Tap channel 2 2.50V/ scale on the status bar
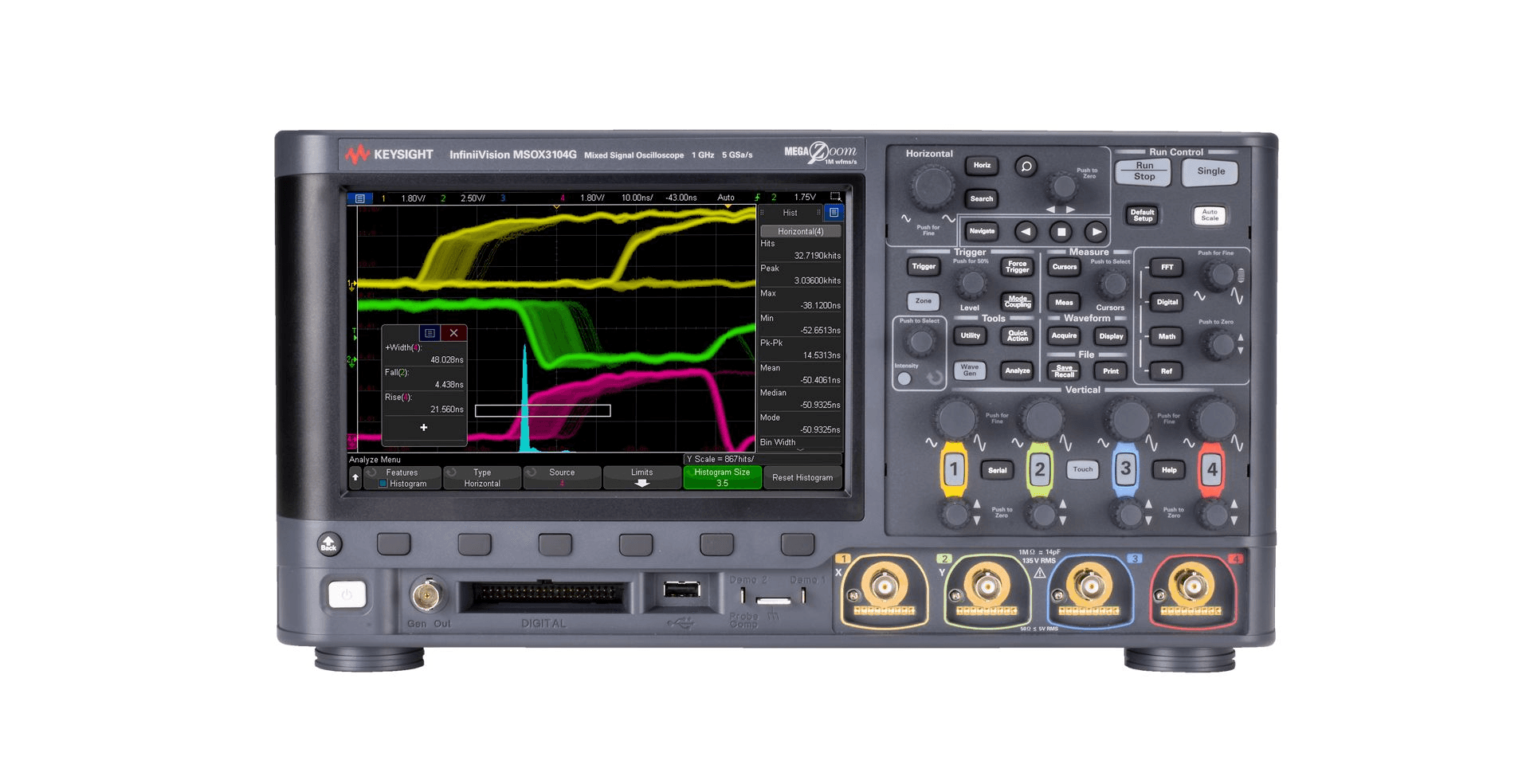The image size is (1530, 784). tap(473, 198)
